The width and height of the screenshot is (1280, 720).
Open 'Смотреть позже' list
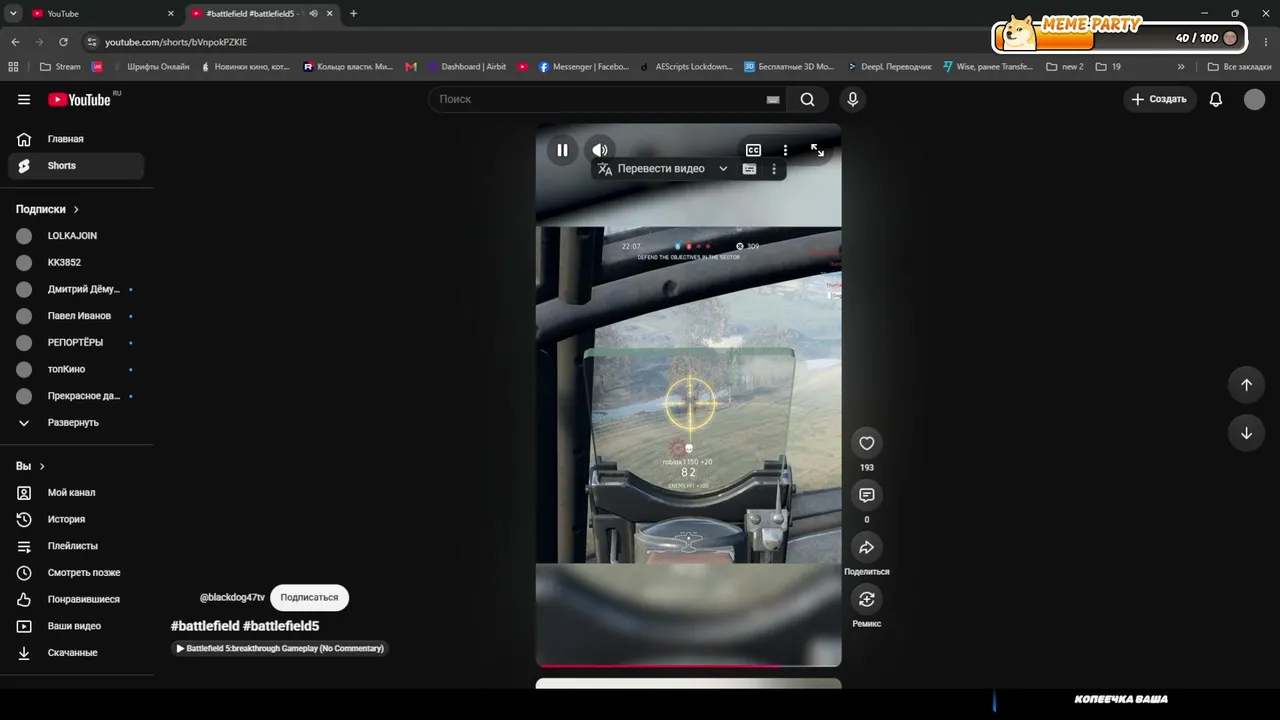tap(76, 573)
